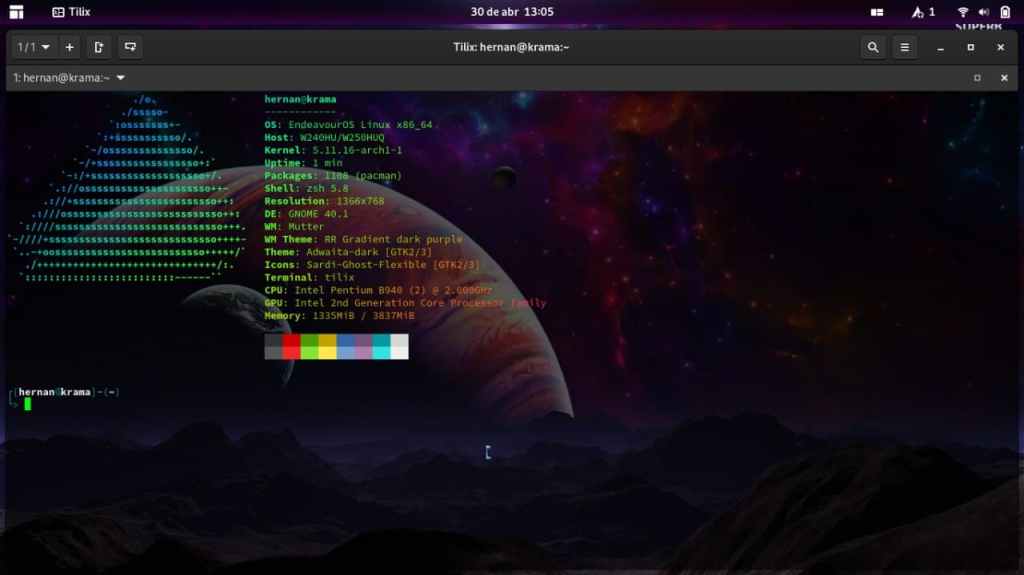Viewport: 1024px width, 575px height.
Task: Open the GNOME Activities overview icon
Action: [x=16, y=12]
